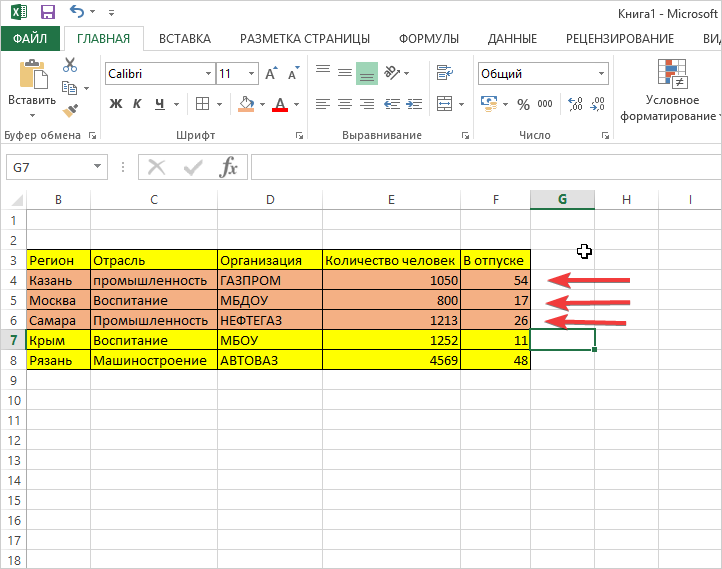Image resolution: width=722 pixels, height=569 pixels.
Task: Click the Undo arrow icon
Action: [x=78, y=13]
